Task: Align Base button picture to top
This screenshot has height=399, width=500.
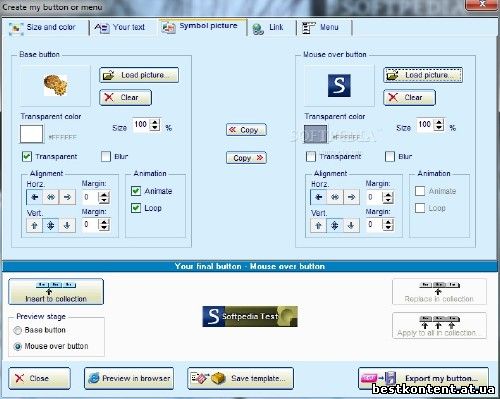Action: (x=35, y=226)
